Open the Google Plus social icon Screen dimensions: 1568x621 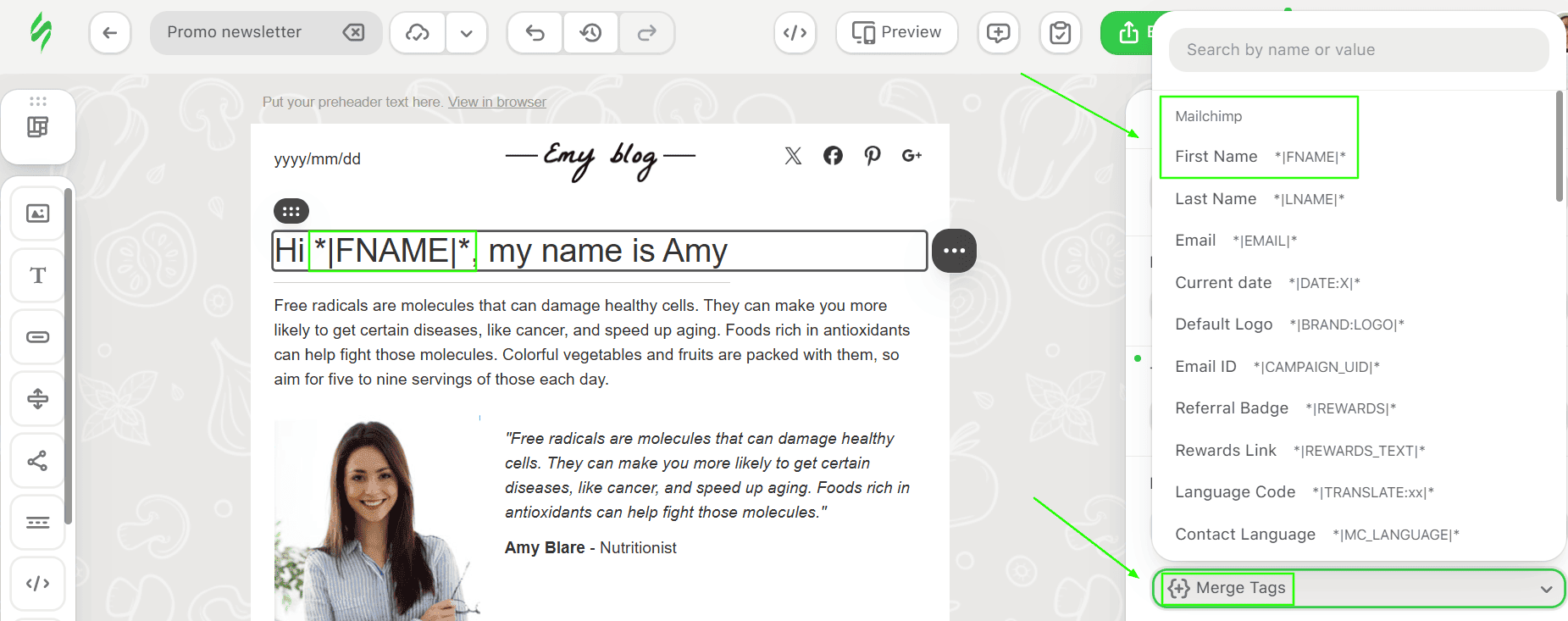point(911,156)
